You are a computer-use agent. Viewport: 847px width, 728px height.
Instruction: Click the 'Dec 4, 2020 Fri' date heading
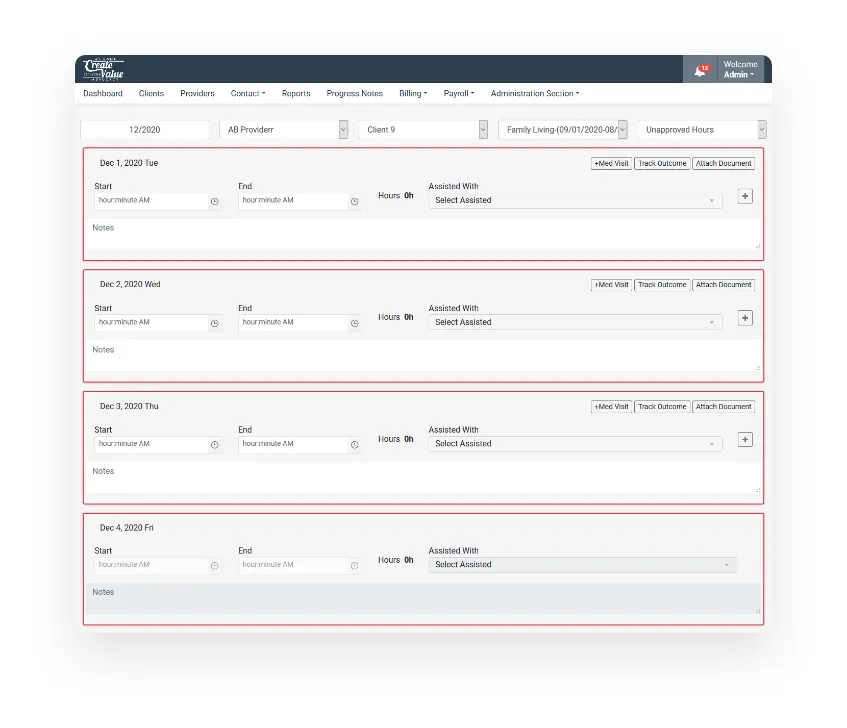point(126,528)
